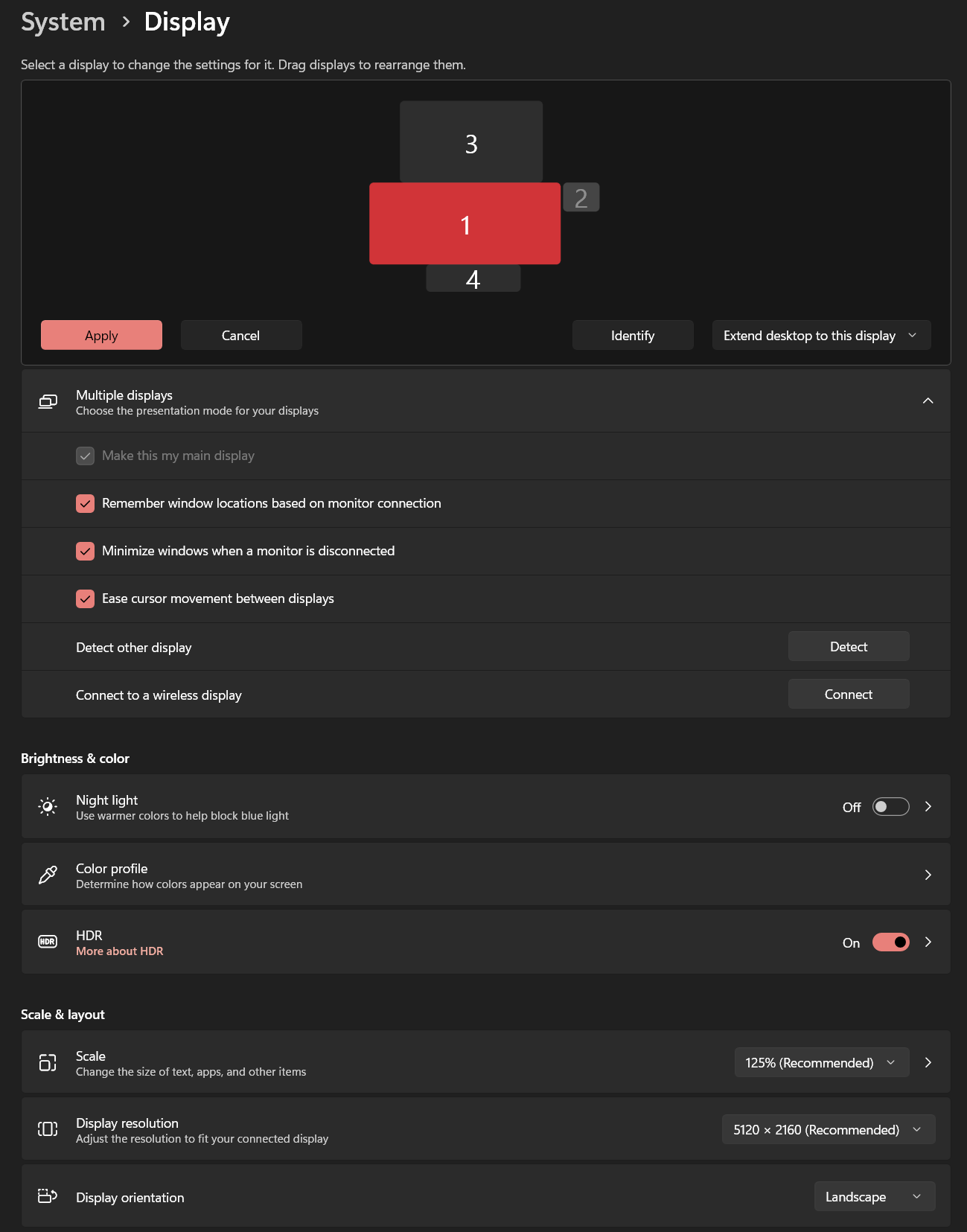Viewport: 967px width, 1232px height.
Task: Open Night light settings chevron
Action: (928, 806)
